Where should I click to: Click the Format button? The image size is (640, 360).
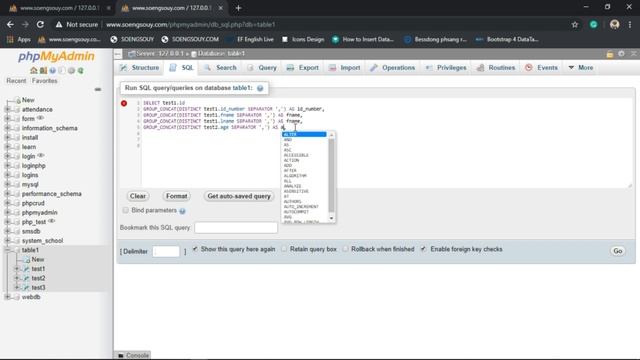click(176, 196)
